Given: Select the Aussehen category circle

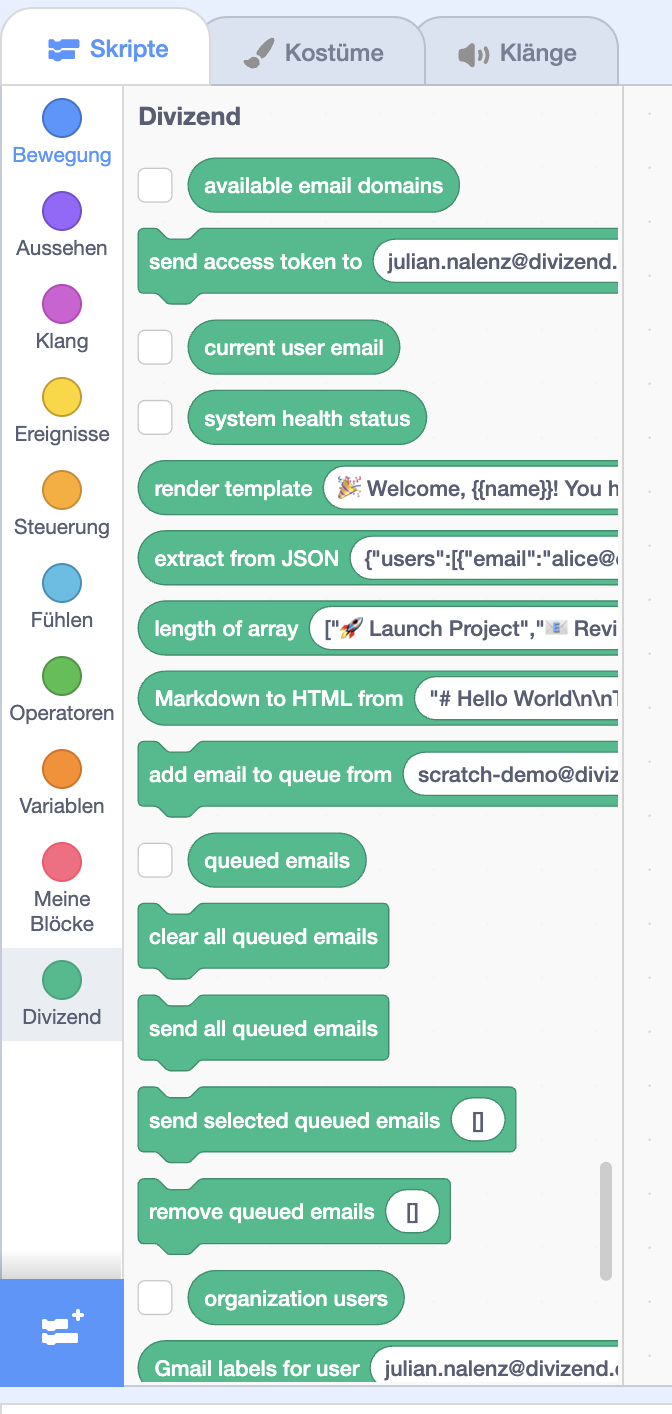Looking at the screenshot, I should (x=62, y=211).
